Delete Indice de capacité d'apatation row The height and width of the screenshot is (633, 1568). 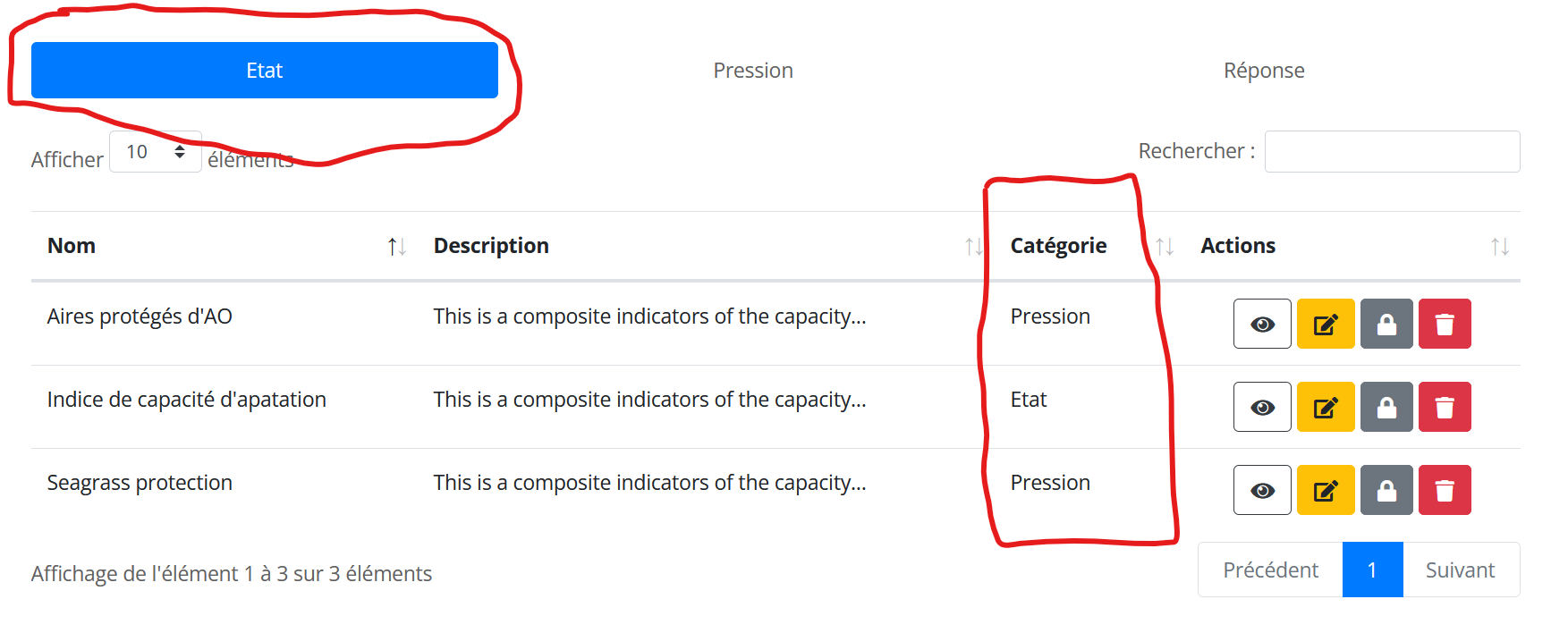(1445, 407)
